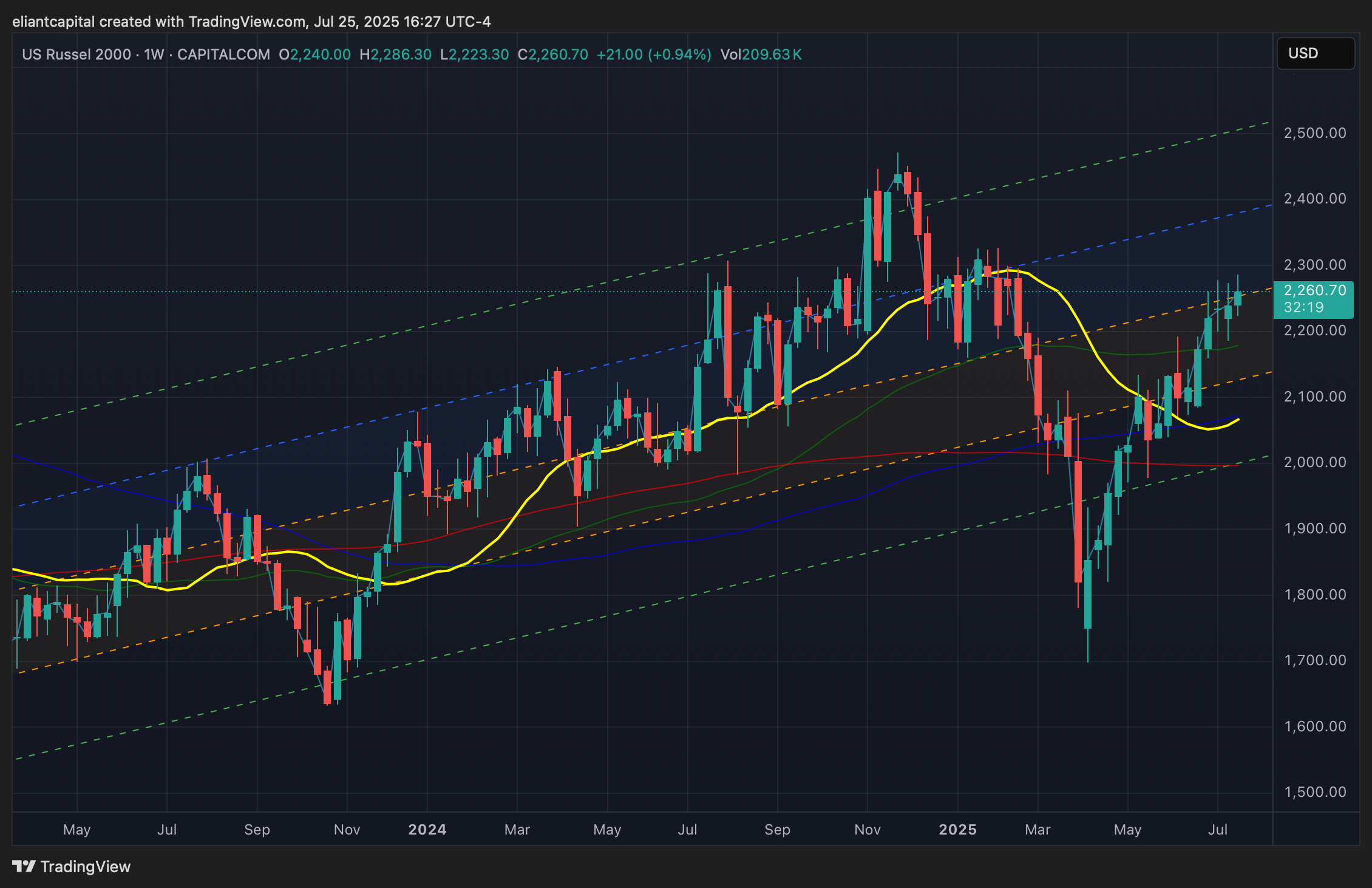
Task: Select the 2024 year marker on time axis
Action: click(427, 830)
